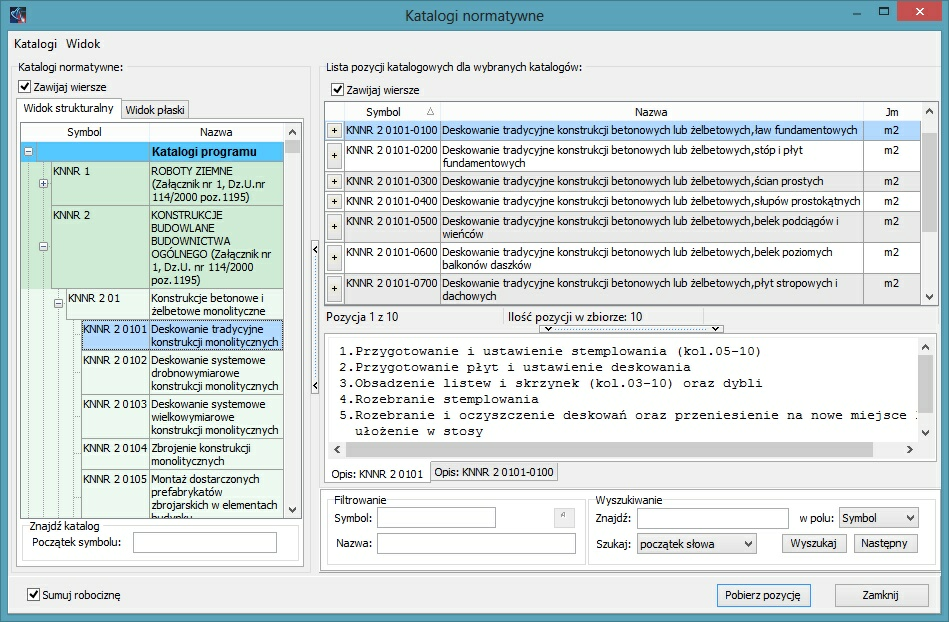This screenshot has width=949, height=622.
Task: Toggle Zawijaj wiersze checkbox in left catalog panel
Action: (24, 87)
